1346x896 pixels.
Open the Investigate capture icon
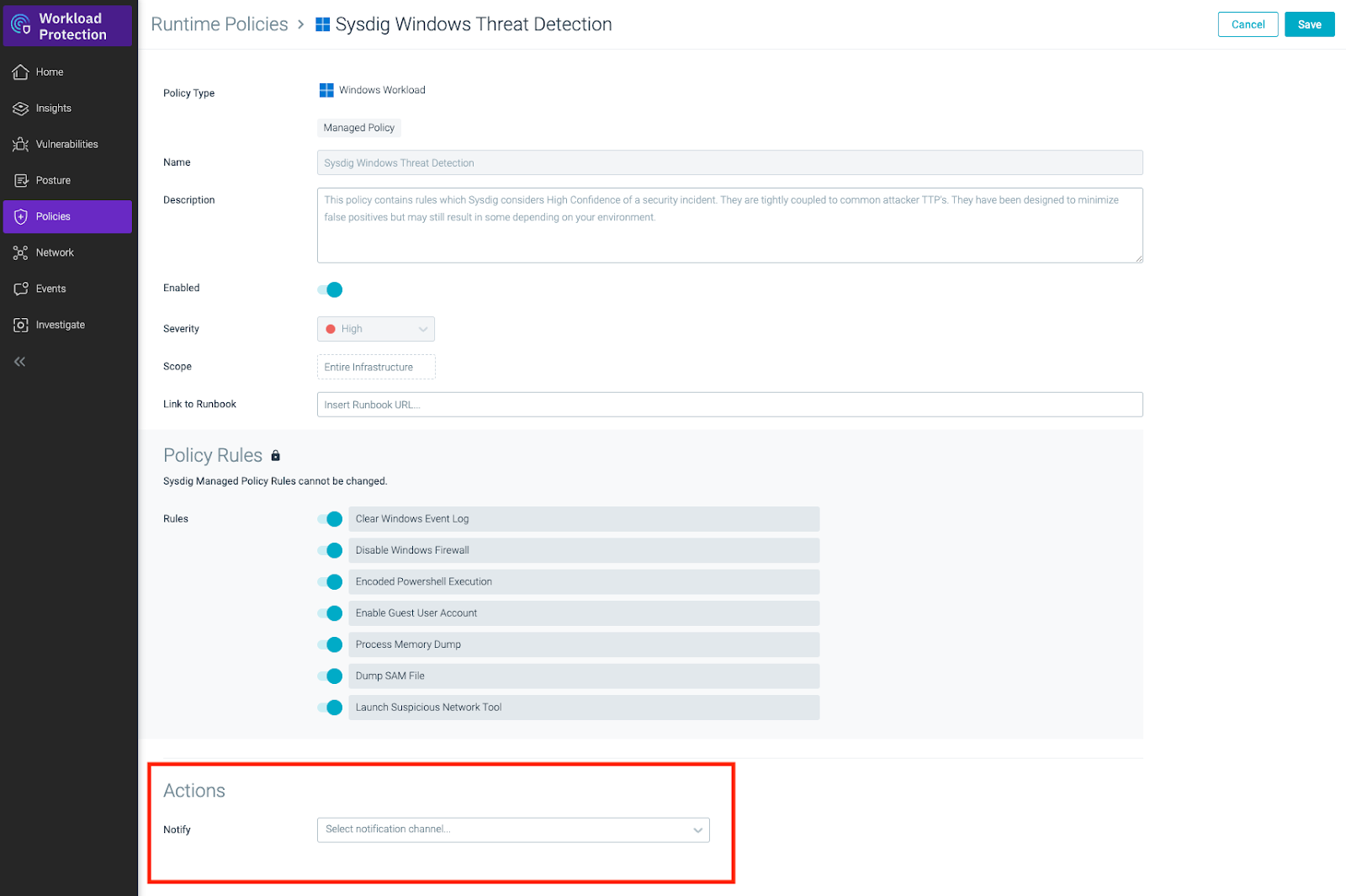click(20, 326)
